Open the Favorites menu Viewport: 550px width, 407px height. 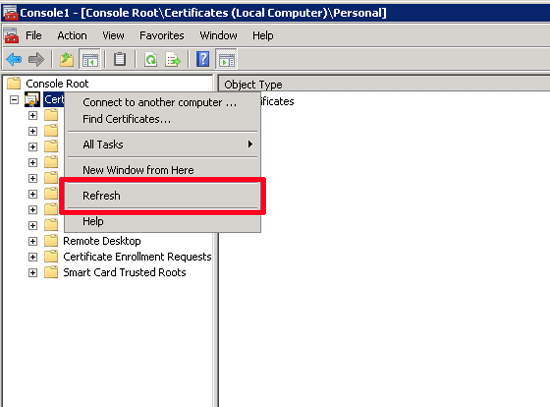[x=162, y=35]
